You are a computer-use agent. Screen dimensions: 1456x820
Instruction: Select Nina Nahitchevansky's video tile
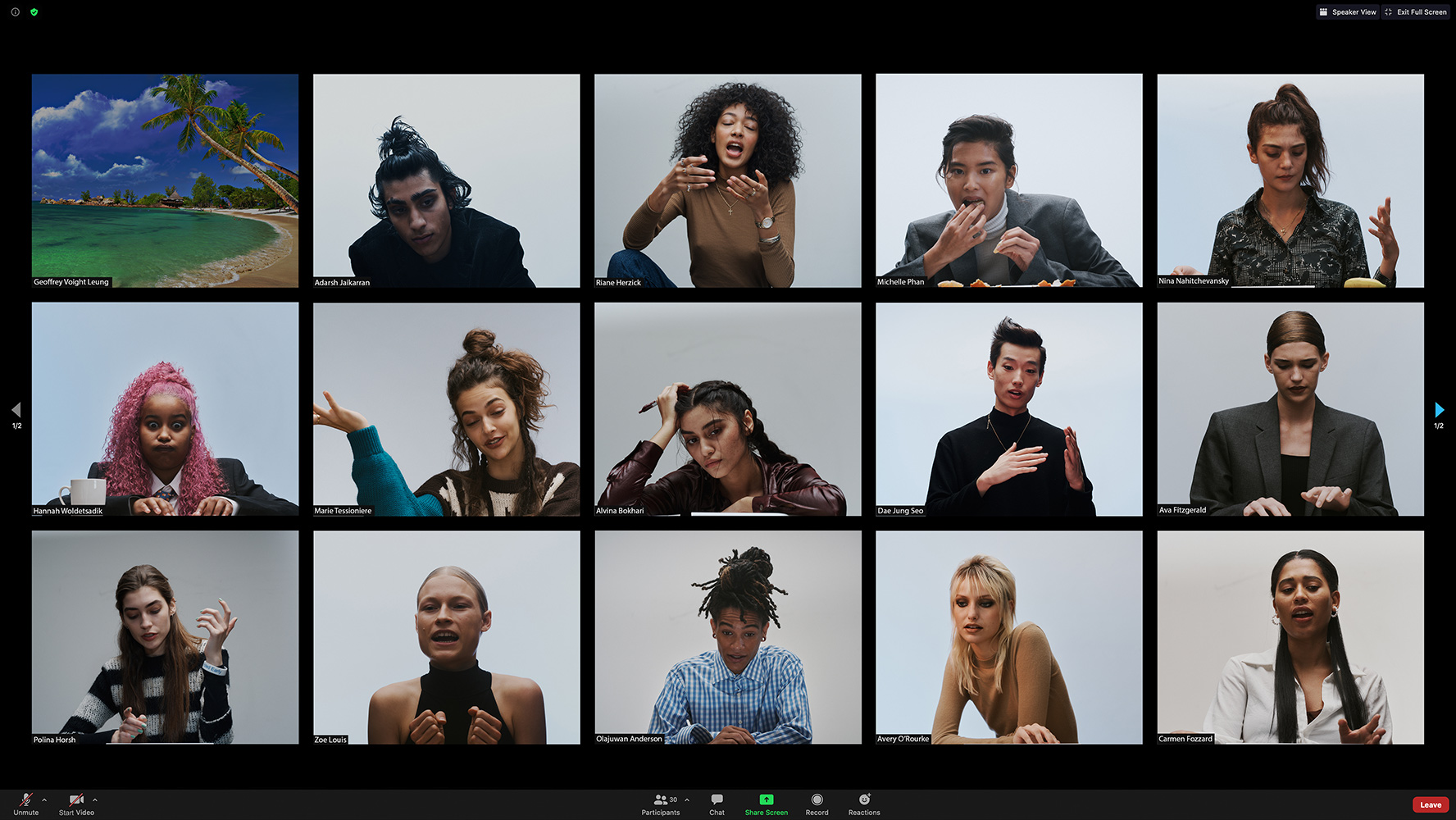coord(1290,180)
